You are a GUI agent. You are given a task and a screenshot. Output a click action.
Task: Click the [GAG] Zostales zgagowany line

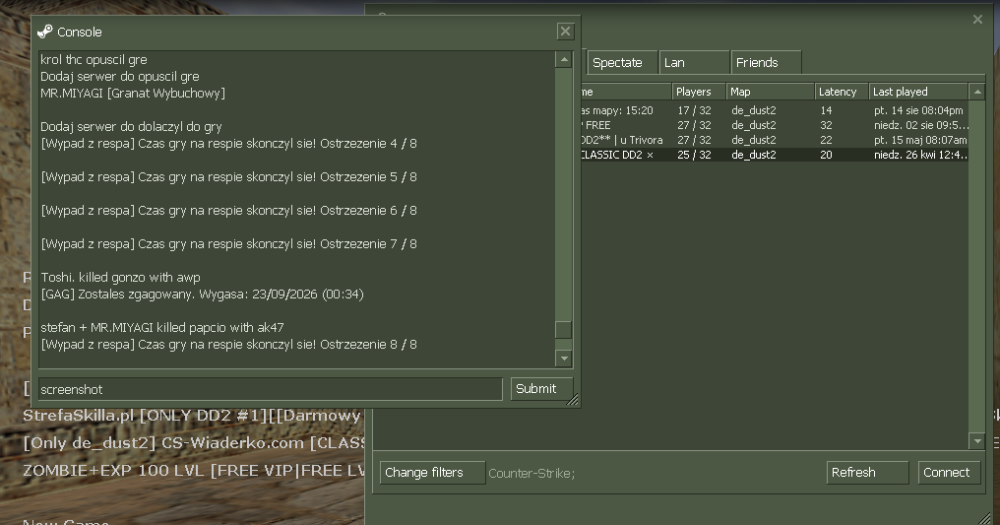(x=202, y=294)
